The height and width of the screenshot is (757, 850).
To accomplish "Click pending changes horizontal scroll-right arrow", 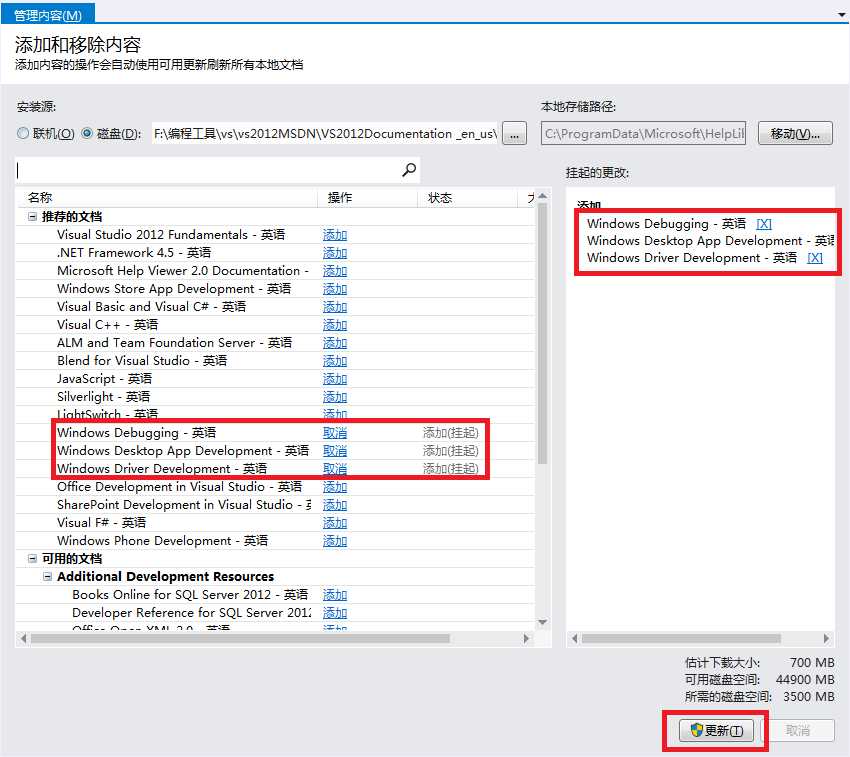I will tap(826, 638).
